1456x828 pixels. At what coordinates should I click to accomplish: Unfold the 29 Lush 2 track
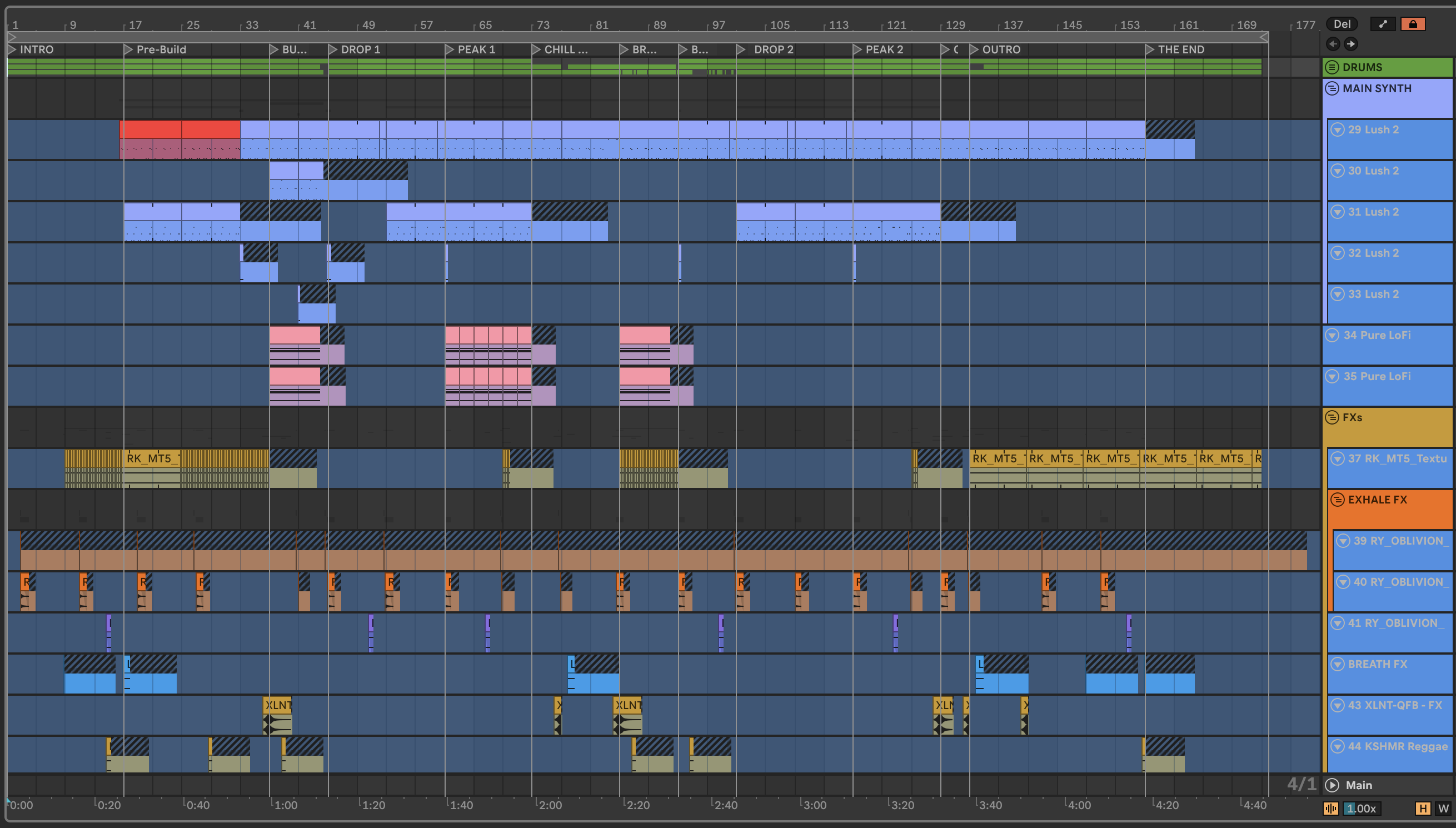[1338, 129]
